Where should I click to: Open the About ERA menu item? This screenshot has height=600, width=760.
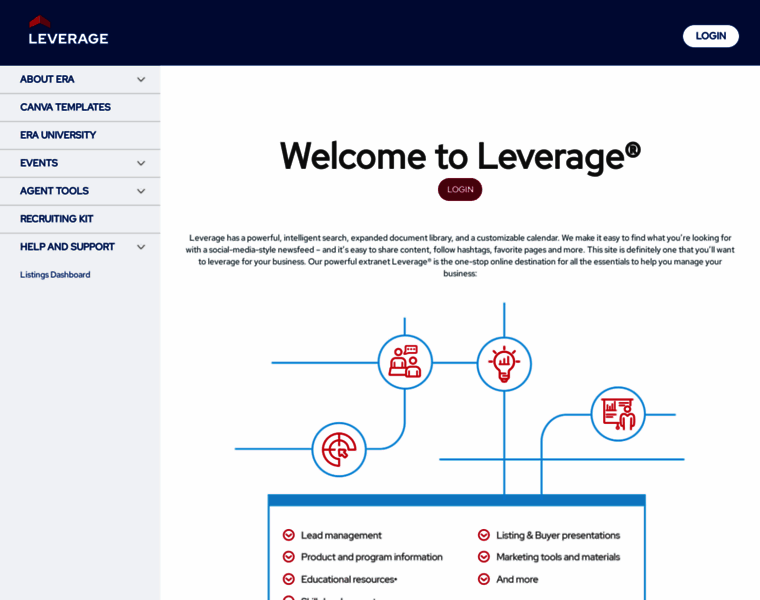click(x=47, y=79)
